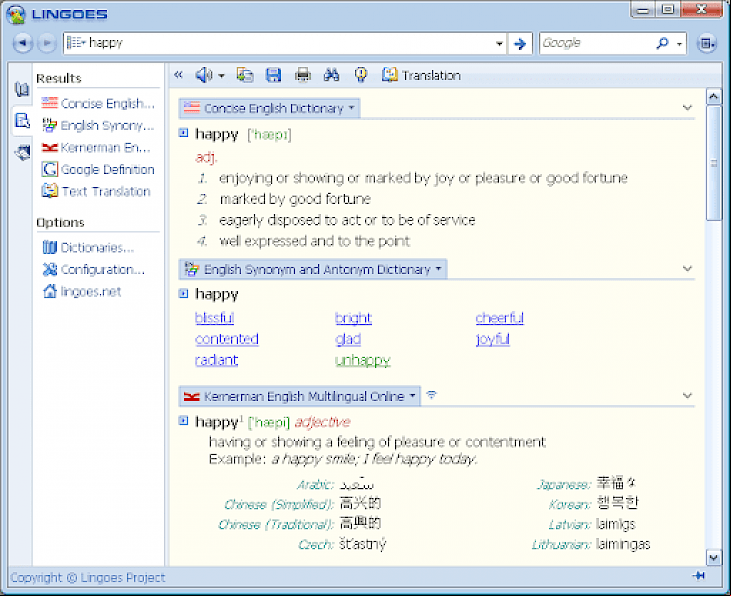Open the appendix sidebar tab

pos(21,152)
